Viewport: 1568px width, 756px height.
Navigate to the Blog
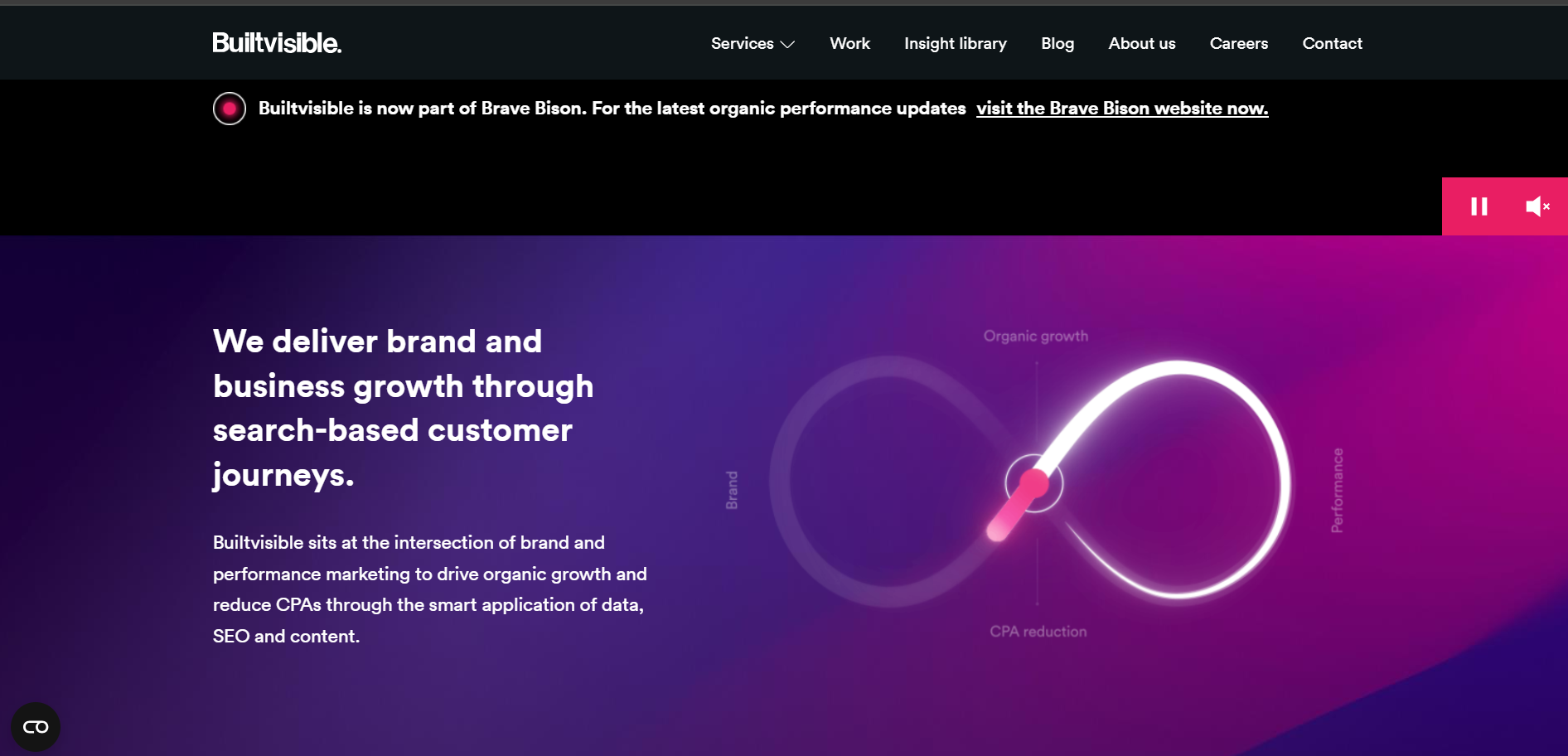[1057, 43]
